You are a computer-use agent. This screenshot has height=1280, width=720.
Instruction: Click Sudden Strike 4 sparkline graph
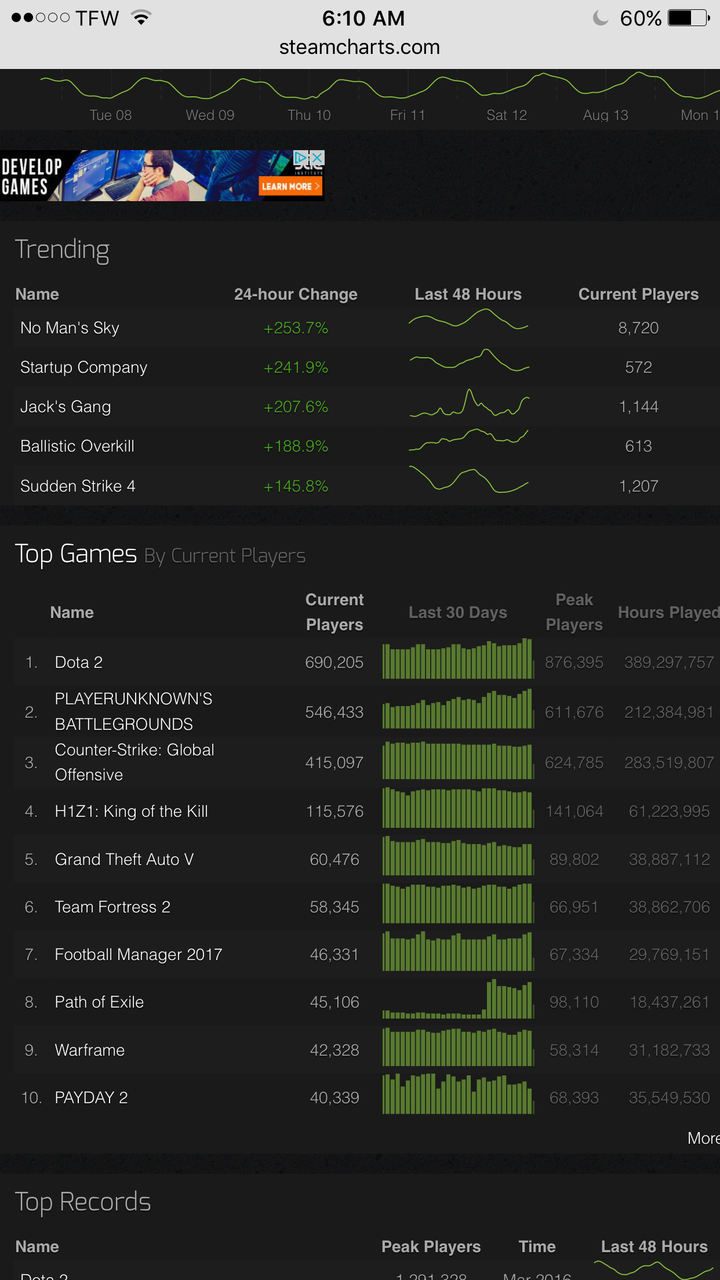[x=468, y=480]
